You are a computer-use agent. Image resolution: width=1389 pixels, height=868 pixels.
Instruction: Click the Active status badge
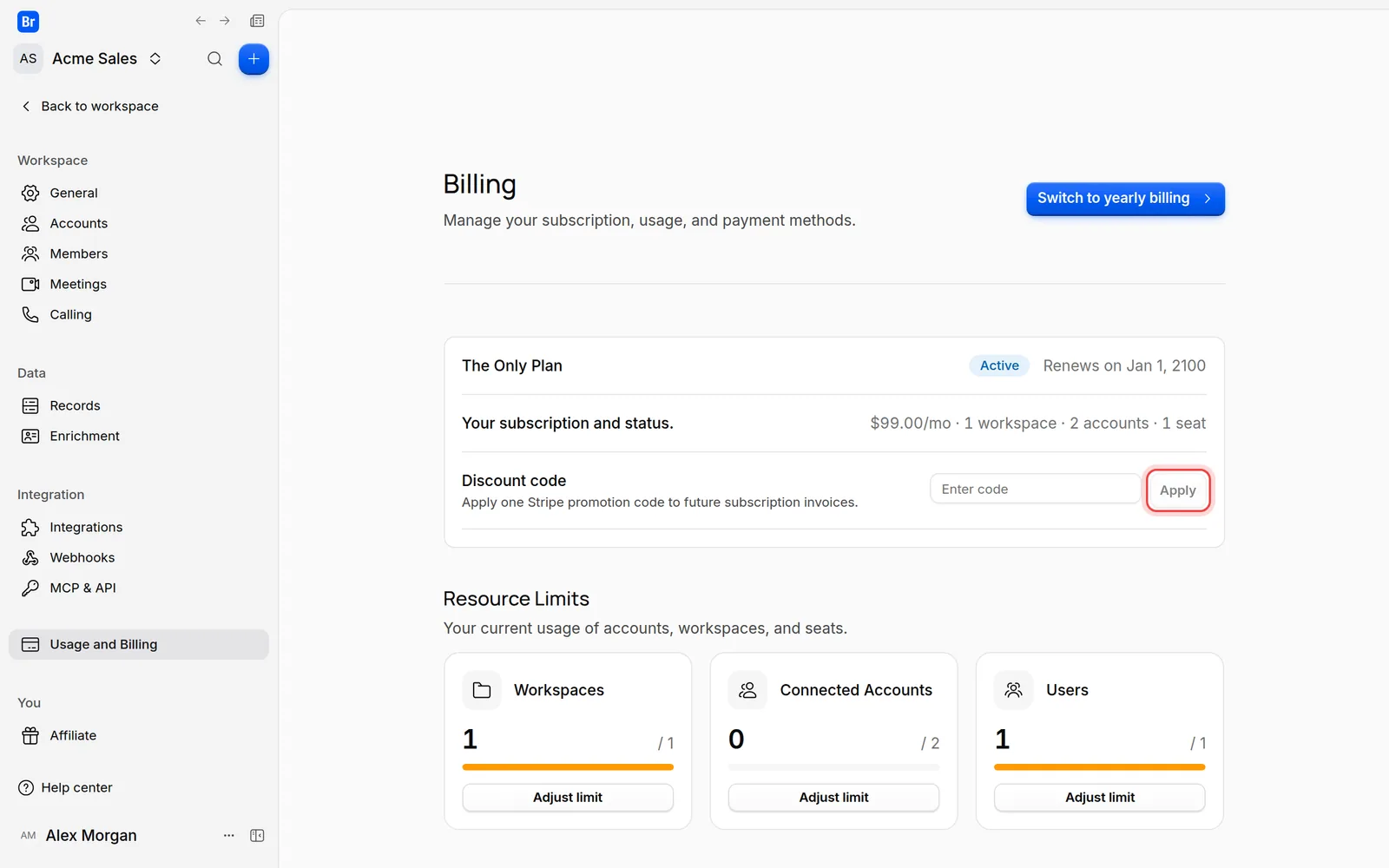[999, 365]
